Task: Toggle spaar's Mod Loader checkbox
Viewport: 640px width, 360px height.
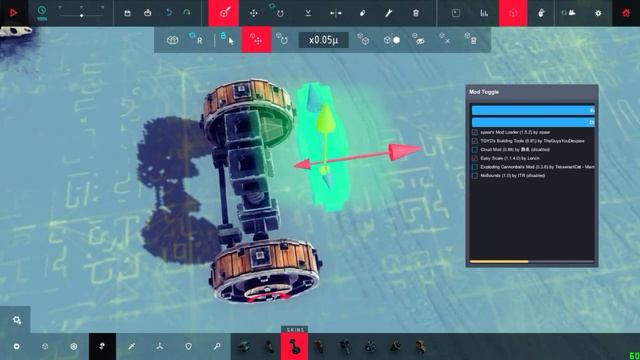Action: point(475,132)
